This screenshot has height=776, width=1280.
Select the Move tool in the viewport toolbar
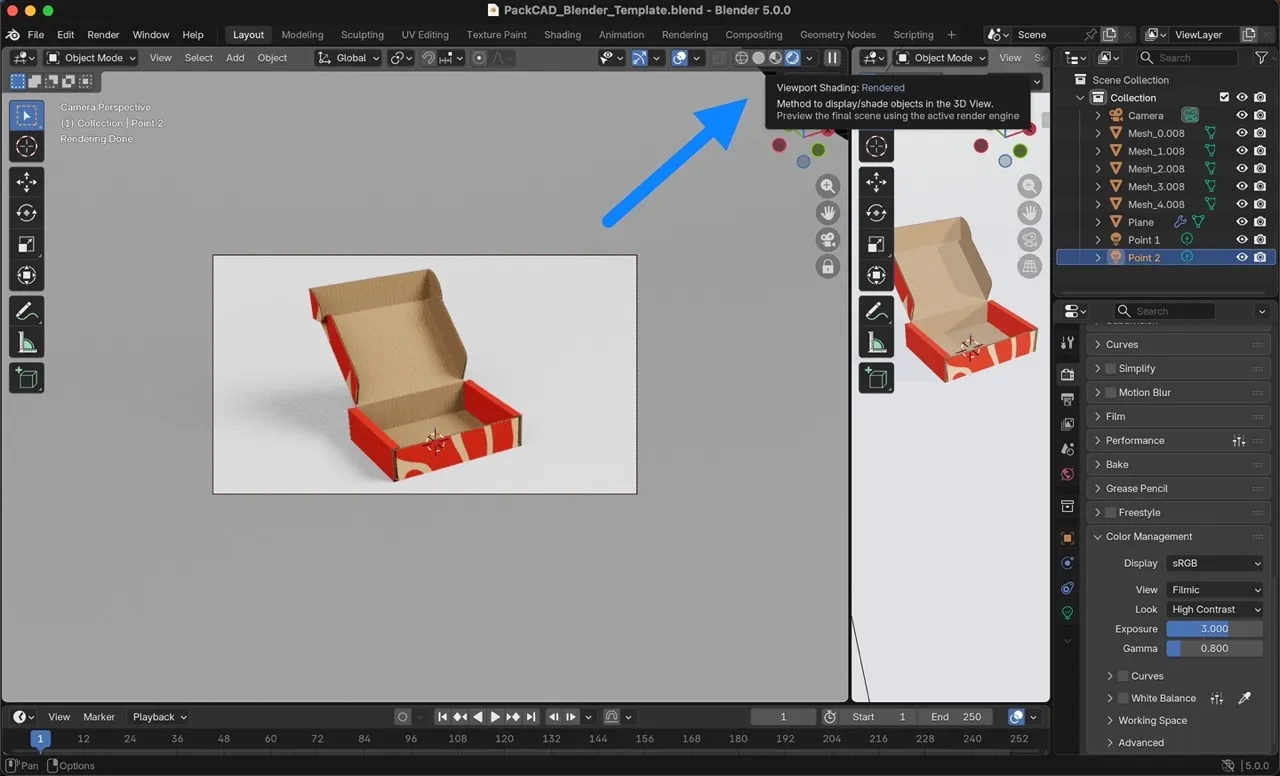(x=26, y=181)
